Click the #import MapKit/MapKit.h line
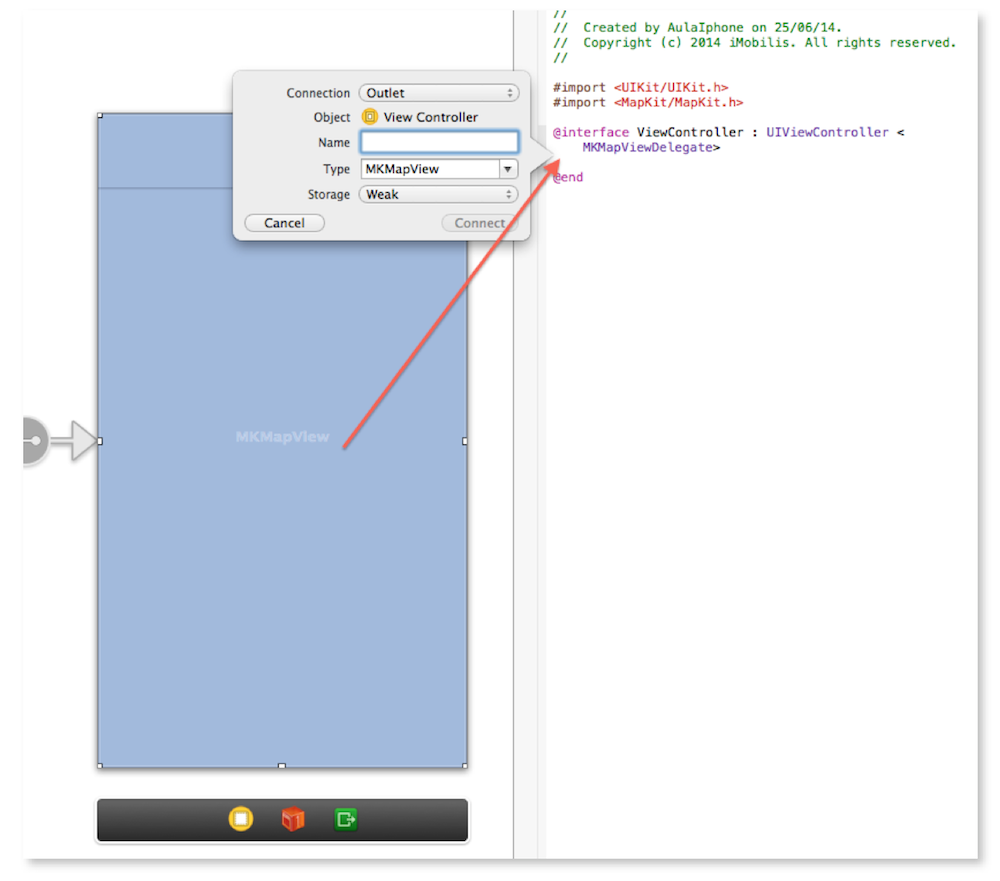Image resolution: width=1000 pixels, height=881 pixels. coord(647,102)
